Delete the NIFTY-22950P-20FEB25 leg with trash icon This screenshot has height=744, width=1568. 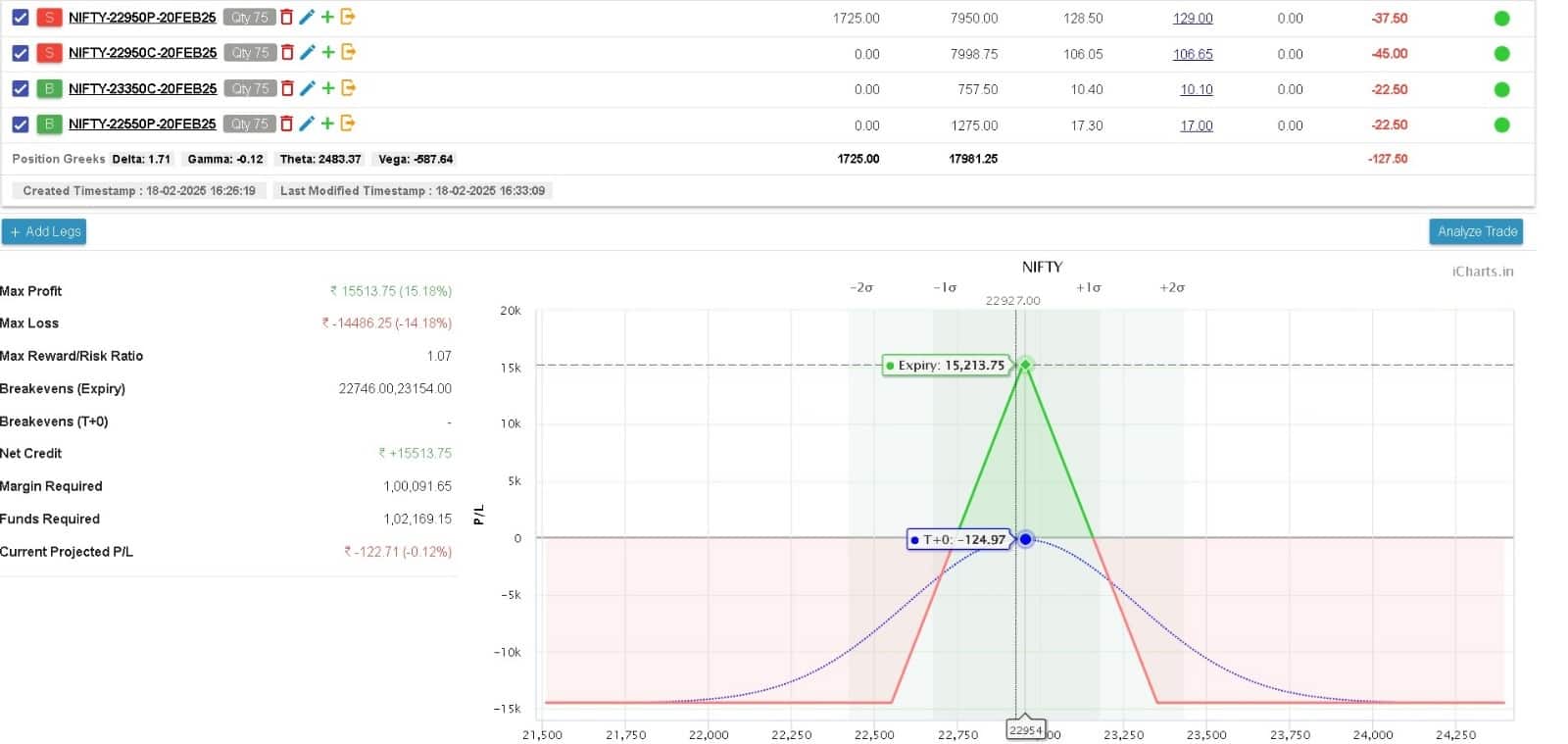[286, 18]
